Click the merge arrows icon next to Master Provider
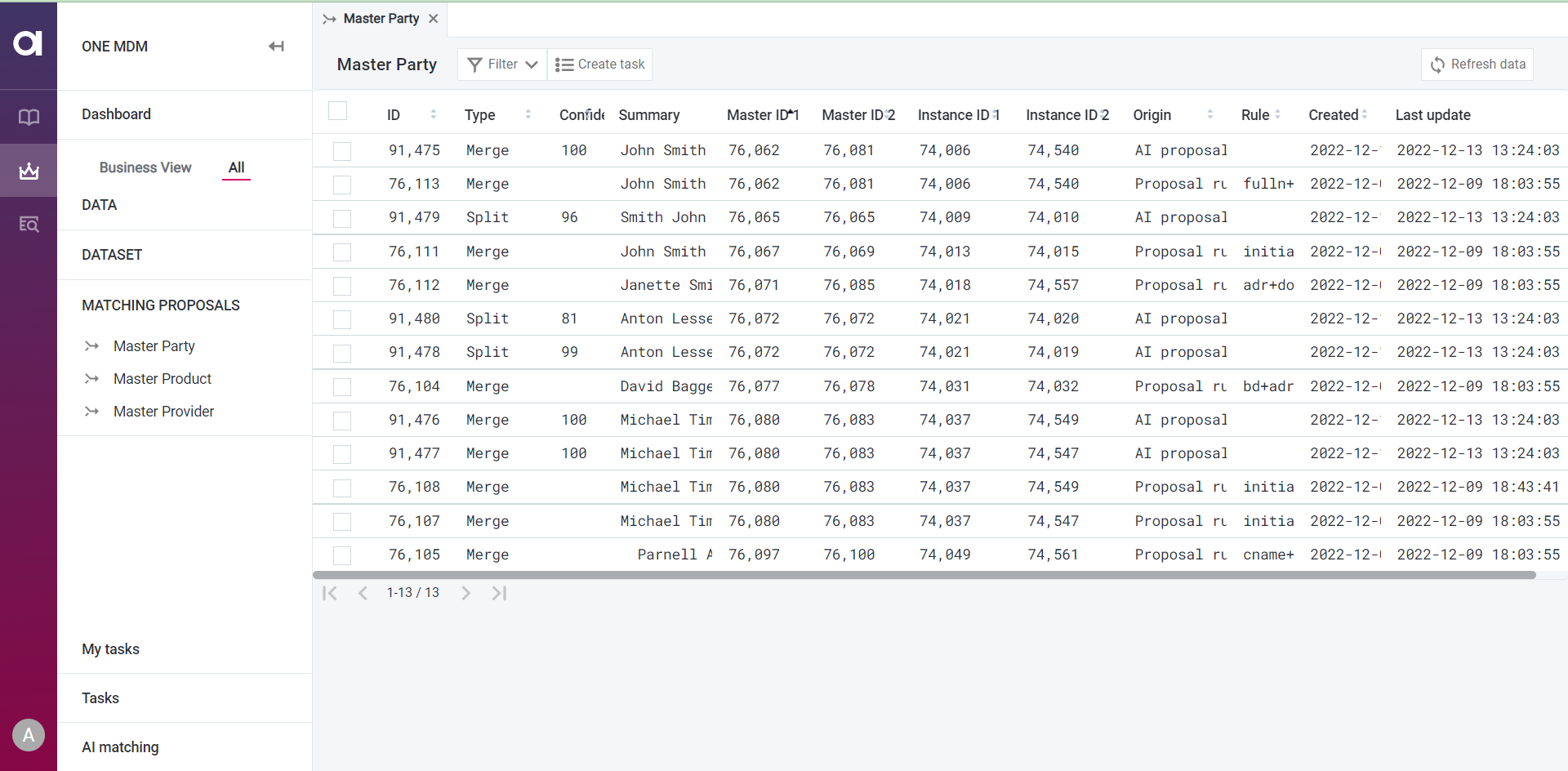1568x771 pixels. pyautogui.click(x=92, y=411)
